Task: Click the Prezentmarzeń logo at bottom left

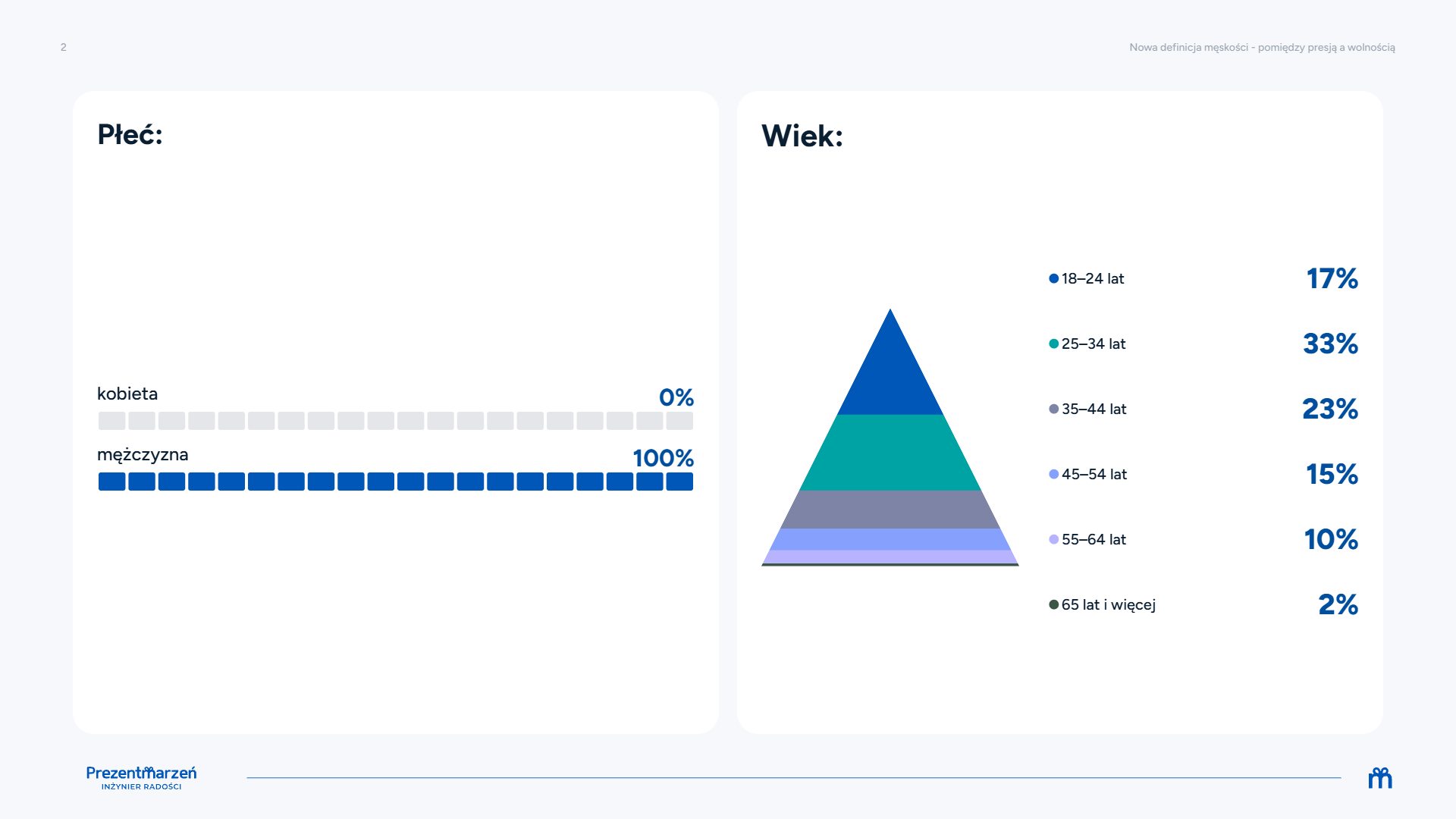Action: pos(141,777)
